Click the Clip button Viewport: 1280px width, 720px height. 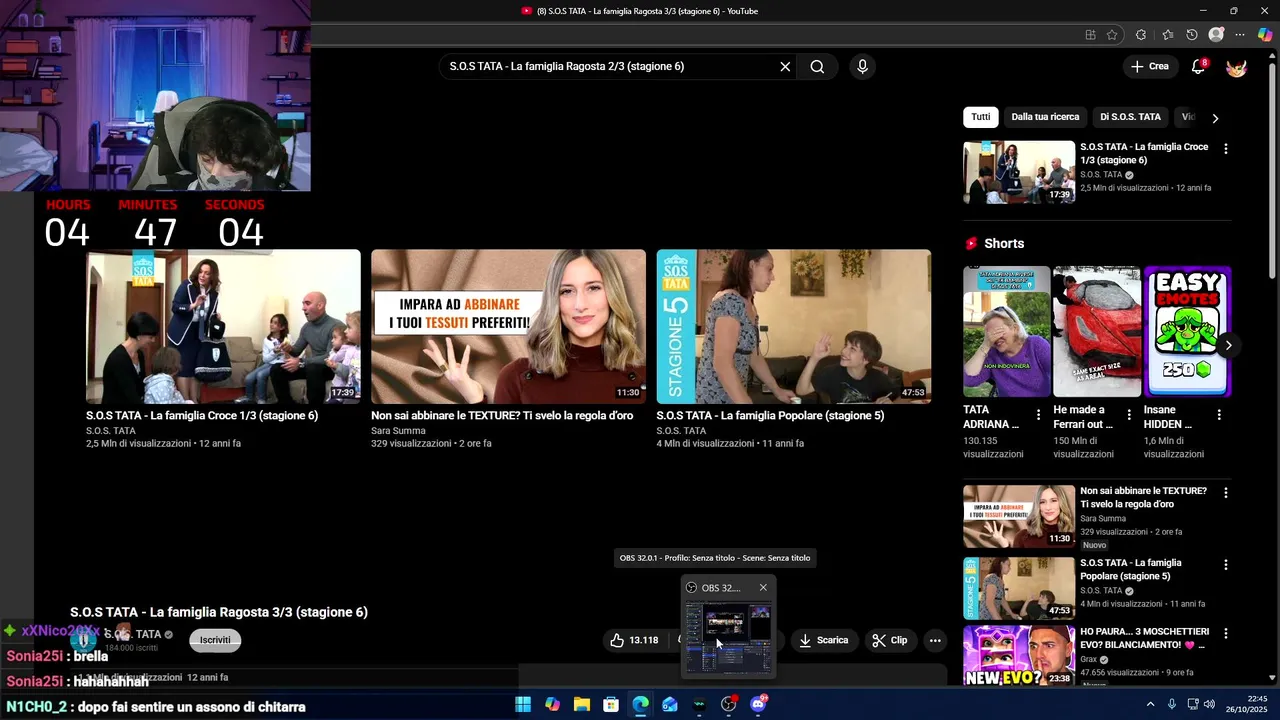point(890,640)
